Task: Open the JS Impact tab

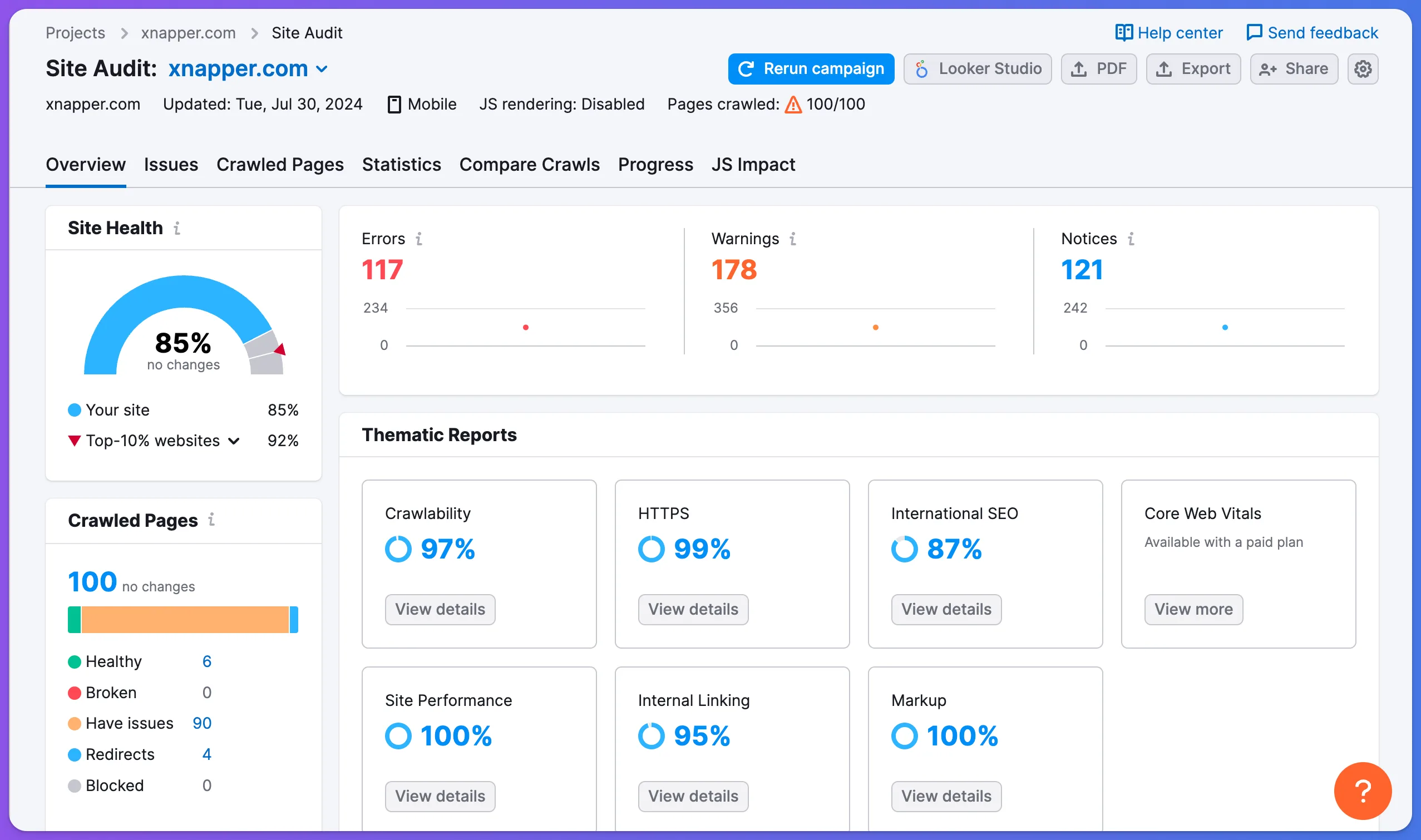Action: 753,165
